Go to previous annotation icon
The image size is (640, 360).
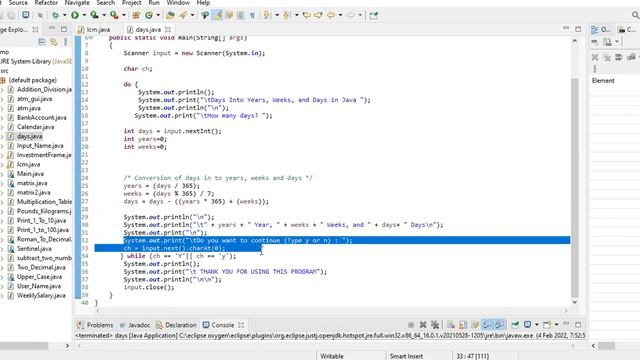[x=286, y=15]
